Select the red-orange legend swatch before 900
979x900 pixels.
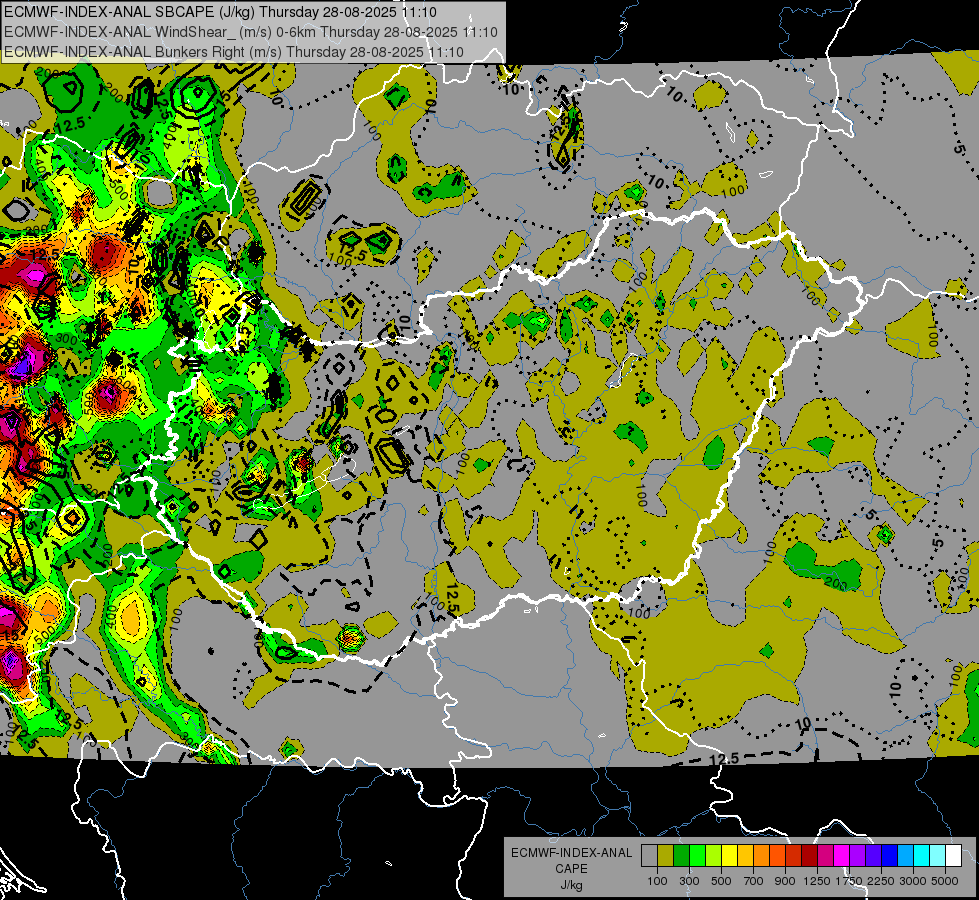coord(777,855)
